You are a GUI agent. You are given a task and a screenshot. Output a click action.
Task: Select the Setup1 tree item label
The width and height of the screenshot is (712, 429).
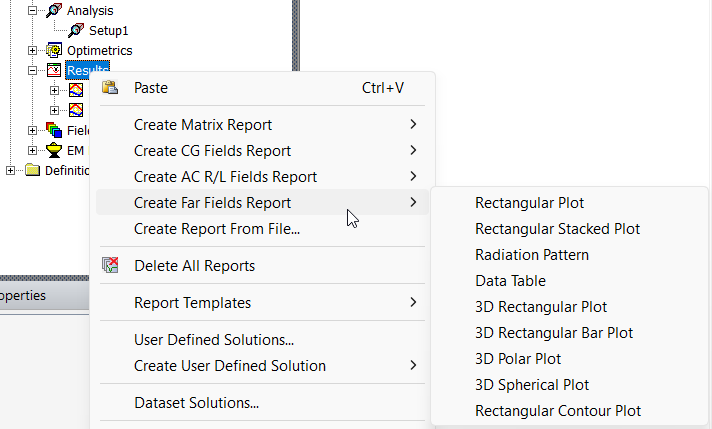pyautogui.click(x=109, y=31)
